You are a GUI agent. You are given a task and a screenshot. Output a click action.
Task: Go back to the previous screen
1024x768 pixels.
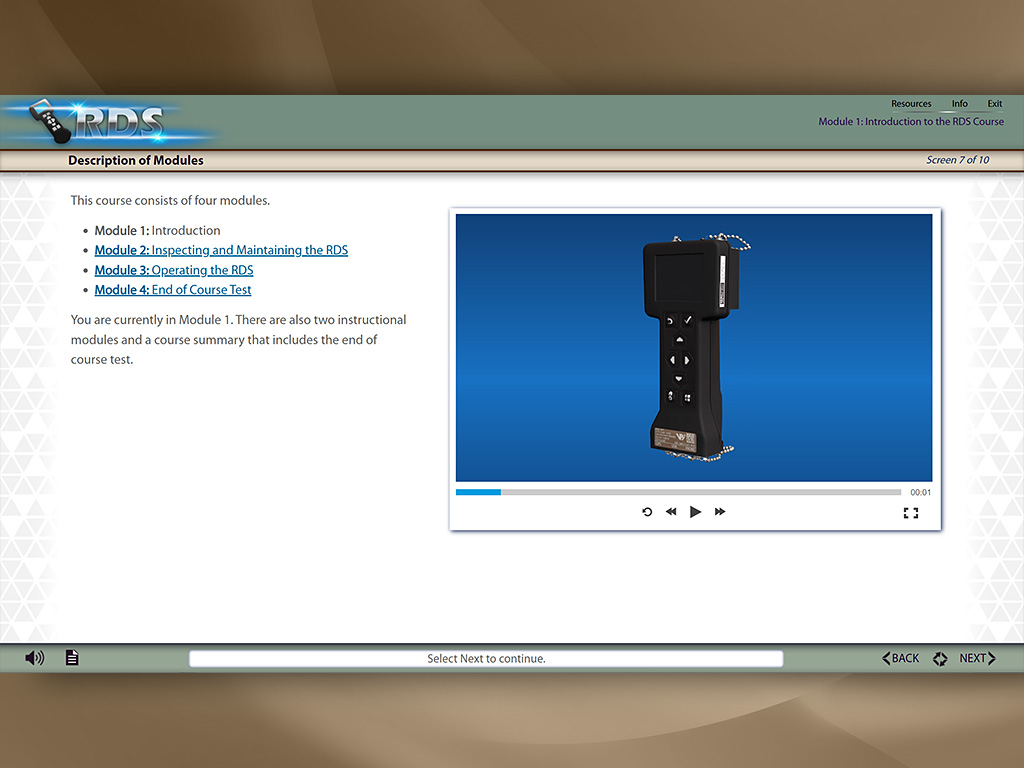(901, 658)
